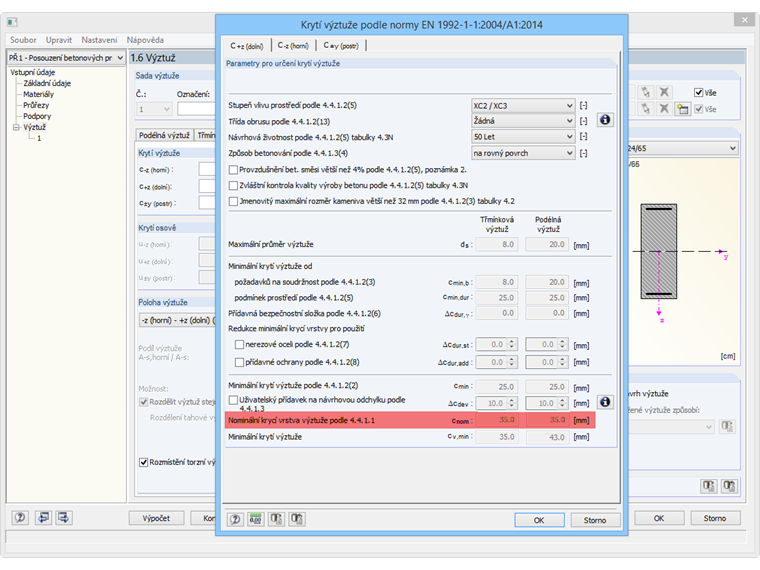Select Základní údaje tree item
Screen dimensions: 760x570
47,83
